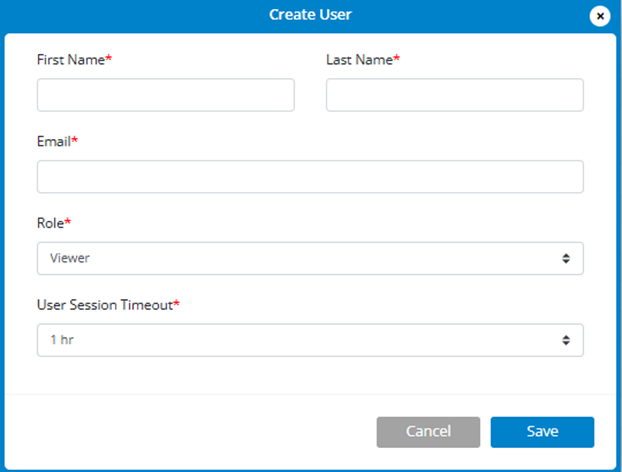622x472 pixels.
Task: Click the Last Name label
Action: 359,60
